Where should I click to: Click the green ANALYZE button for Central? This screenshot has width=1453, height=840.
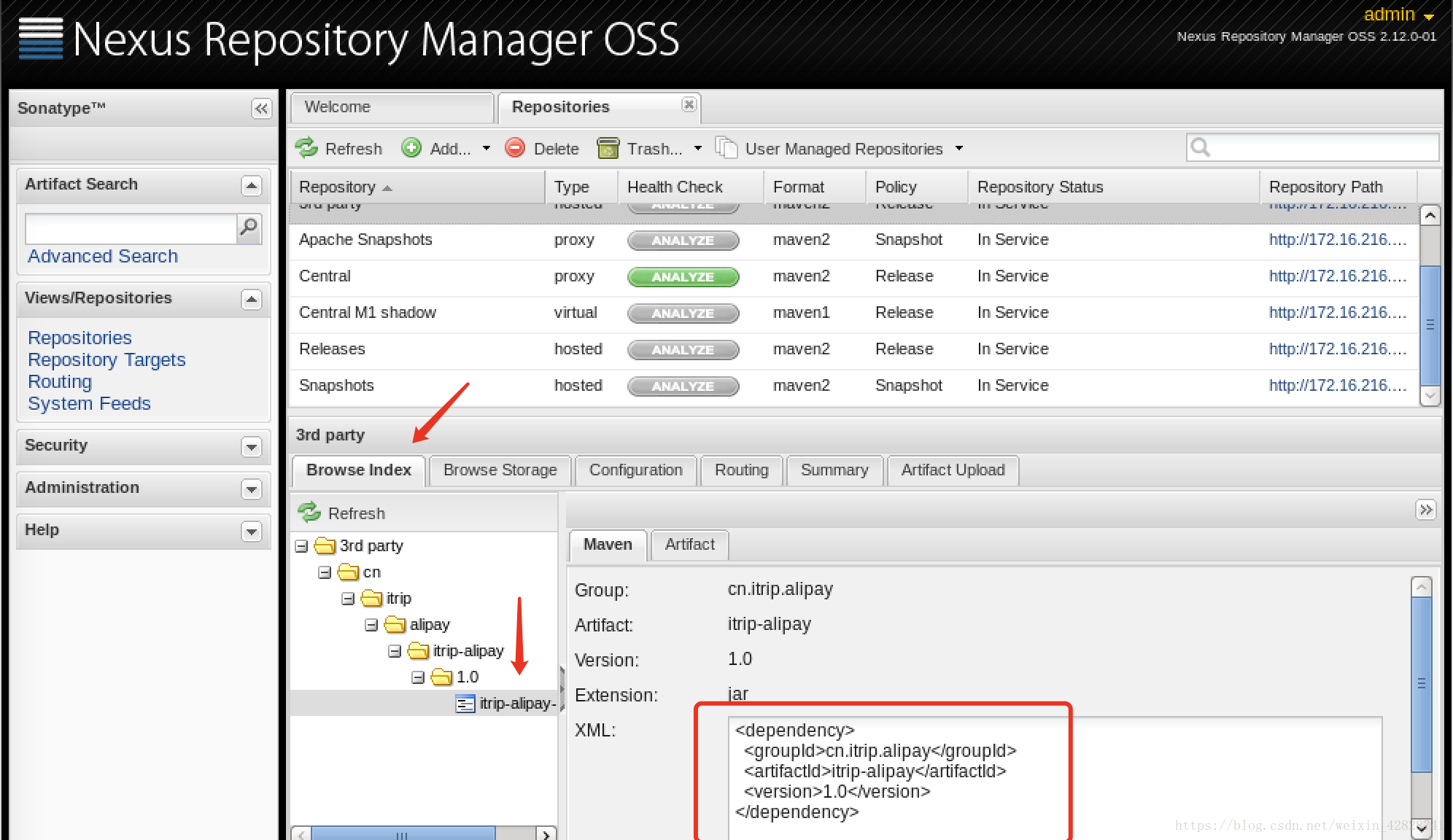click(683, 277)
